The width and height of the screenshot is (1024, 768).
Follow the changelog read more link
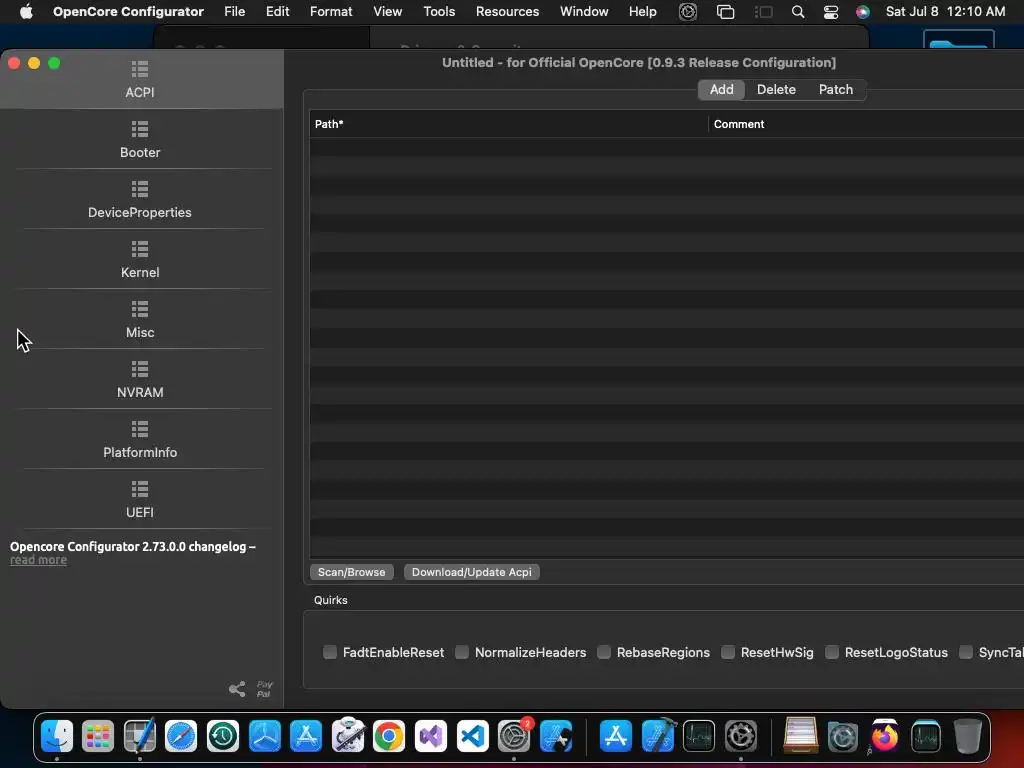(39, 560)
